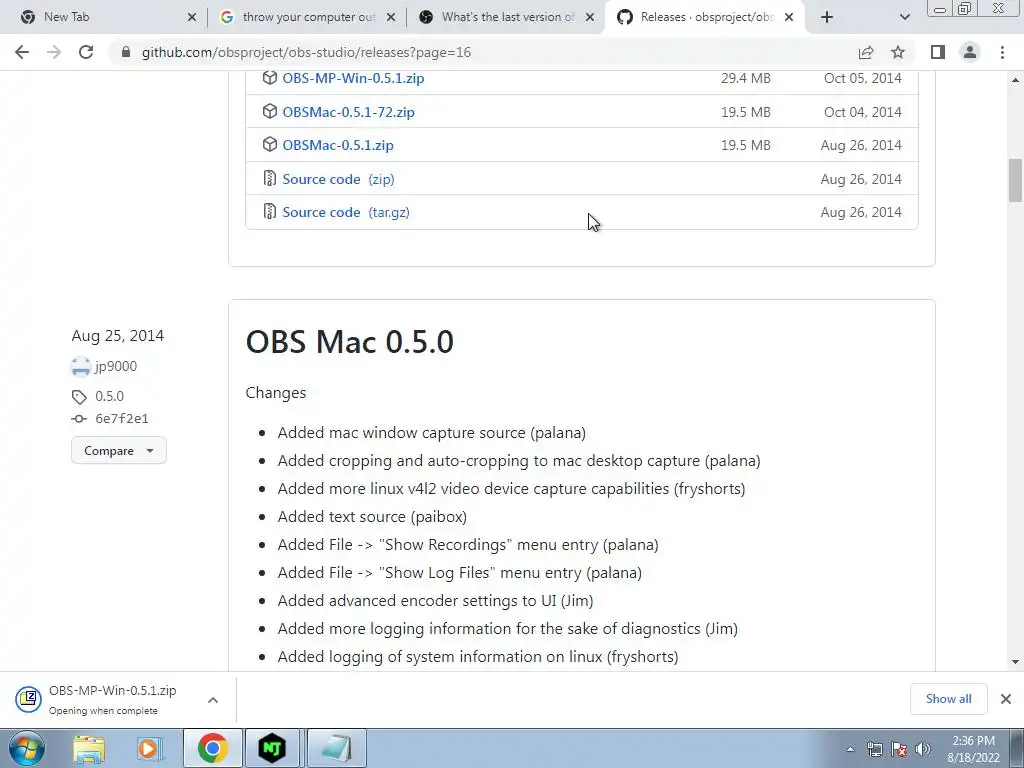1024x768 pixels.
Task: Open the taskbar clock showing 2:36 PM
Action: tap(974, 748)
